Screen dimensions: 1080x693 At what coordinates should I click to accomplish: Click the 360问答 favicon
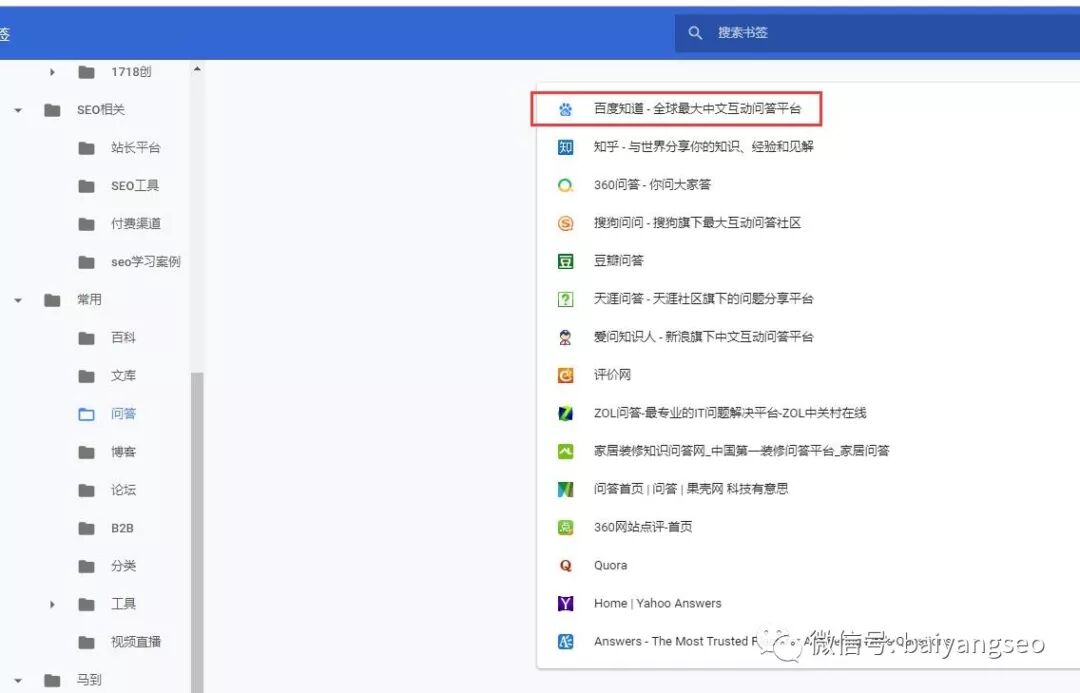pyautogui.click(x=565, y=185)
